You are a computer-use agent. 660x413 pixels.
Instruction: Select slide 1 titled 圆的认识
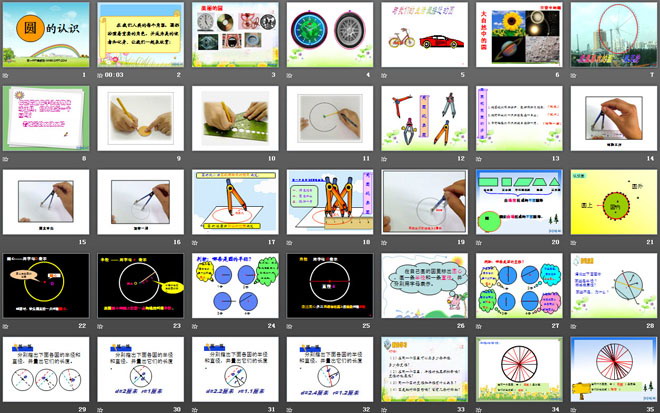46,35
